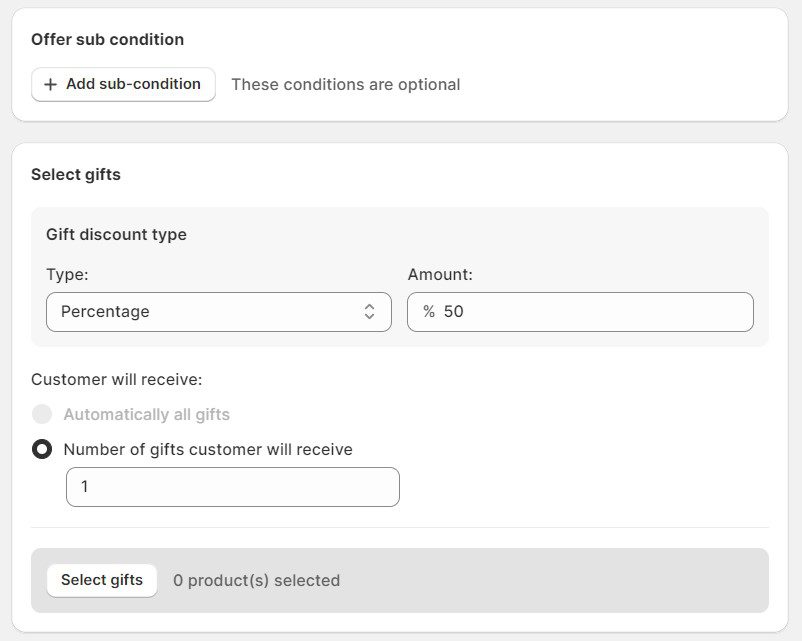Click the 0 product(s) selected text
Screen dimensions: 802x641
[x=256, y=580]
